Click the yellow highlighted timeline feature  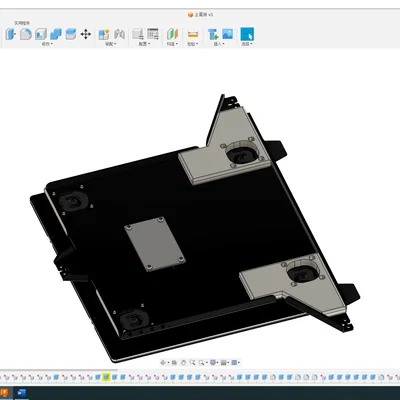click(x=106, y=377)
